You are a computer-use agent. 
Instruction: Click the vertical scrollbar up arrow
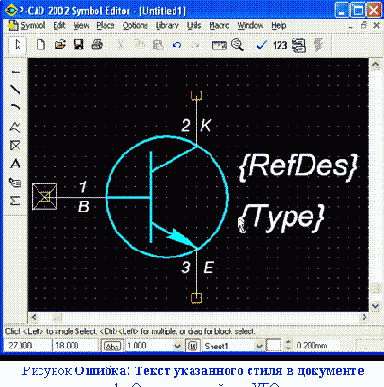375,65
